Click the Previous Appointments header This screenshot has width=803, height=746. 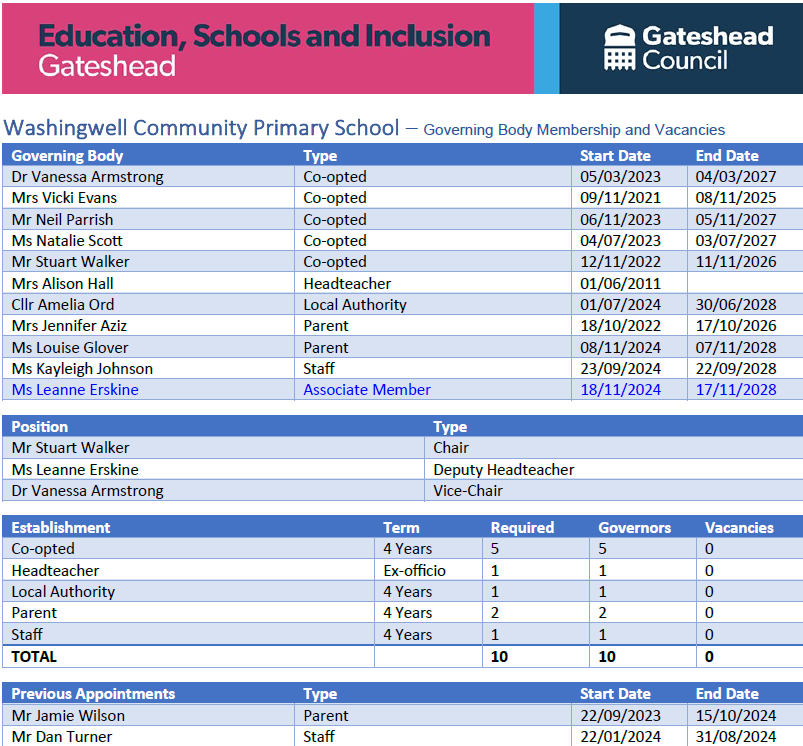93,694
